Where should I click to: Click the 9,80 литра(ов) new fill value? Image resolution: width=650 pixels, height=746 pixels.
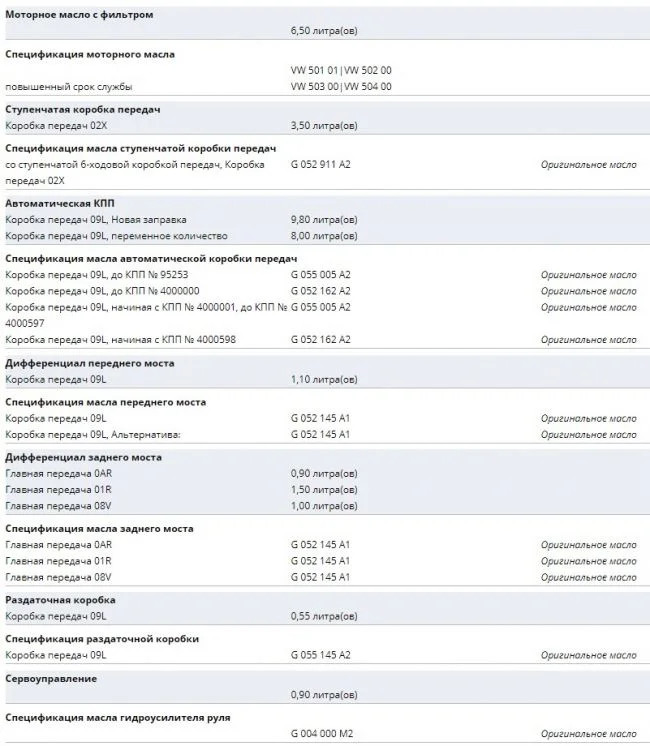pos(324,219)
